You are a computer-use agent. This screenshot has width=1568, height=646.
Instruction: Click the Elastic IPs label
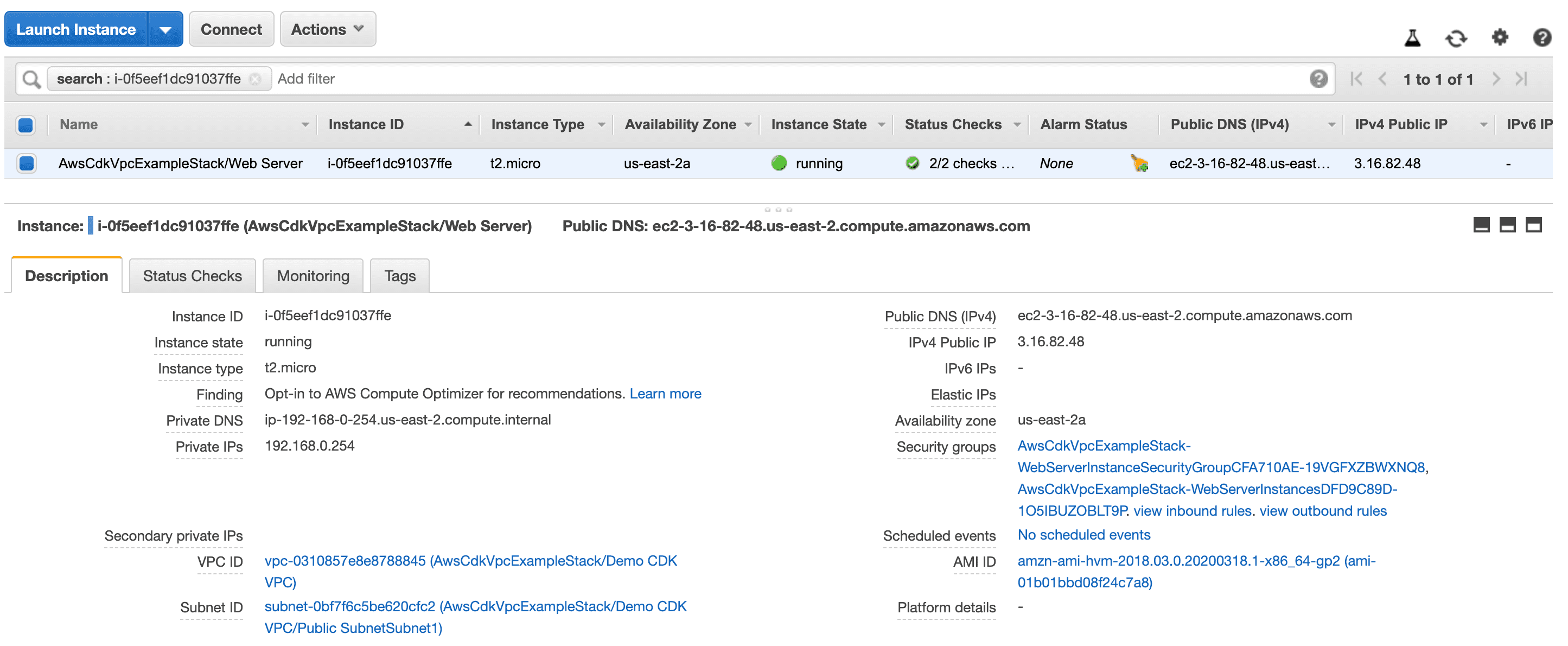[963, 395]
